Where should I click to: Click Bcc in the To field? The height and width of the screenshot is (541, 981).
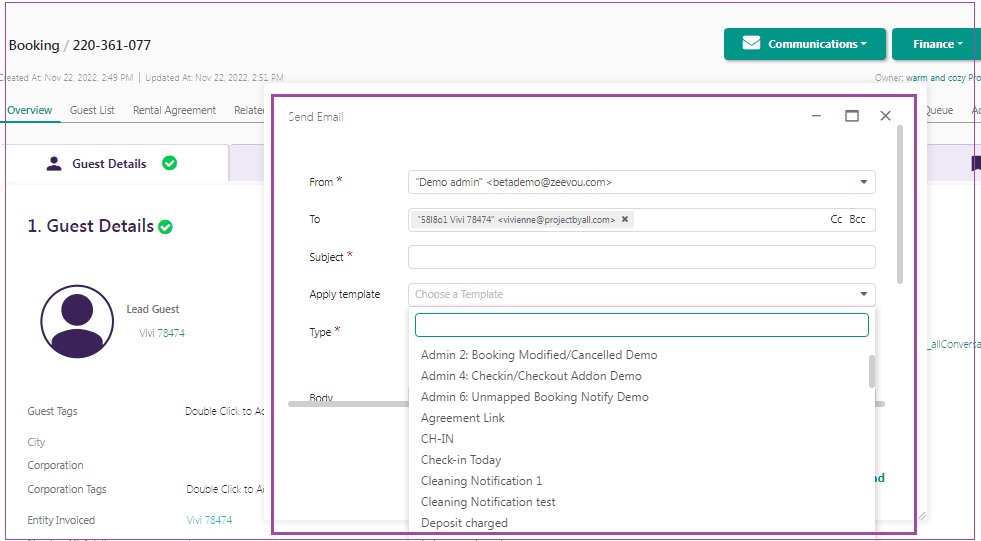coord(857,220)
